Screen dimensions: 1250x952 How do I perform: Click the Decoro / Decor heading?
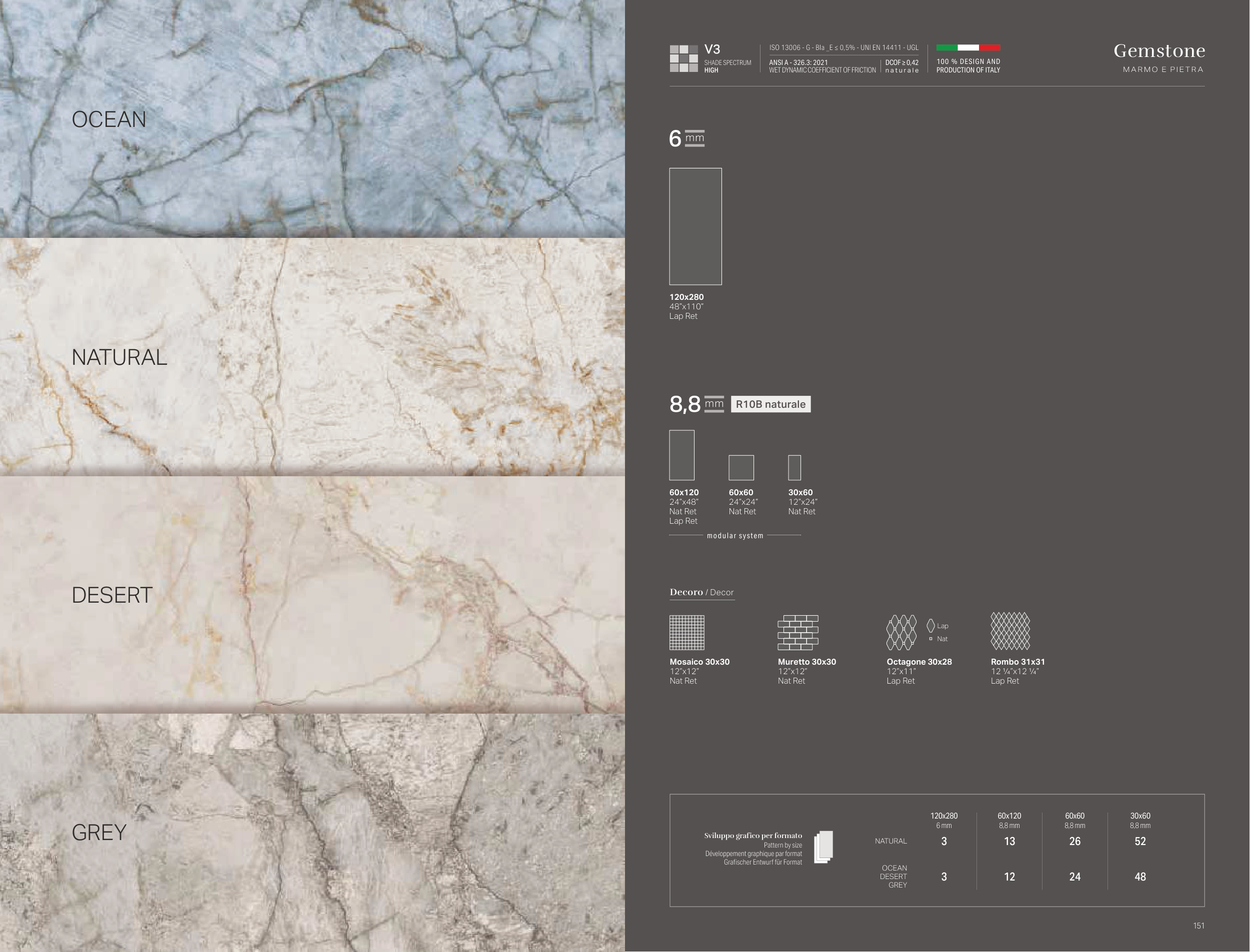(x=701, y=592)
